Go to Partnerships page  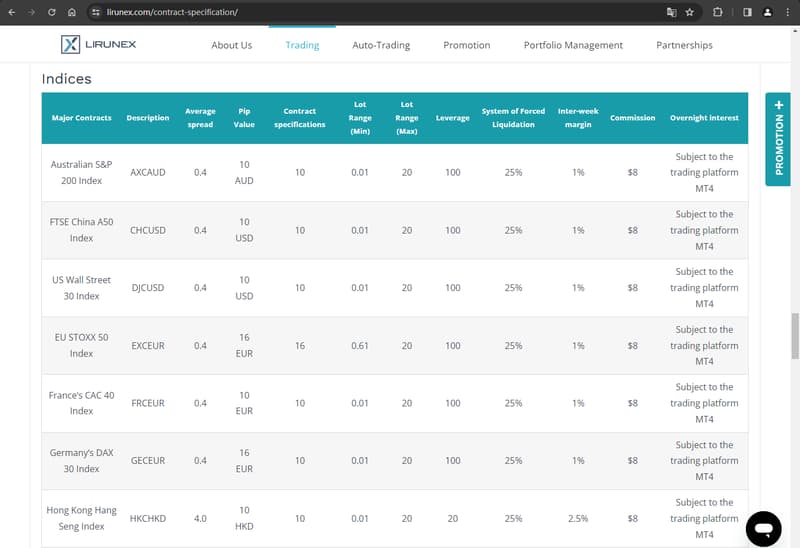(x=684, y=45)
